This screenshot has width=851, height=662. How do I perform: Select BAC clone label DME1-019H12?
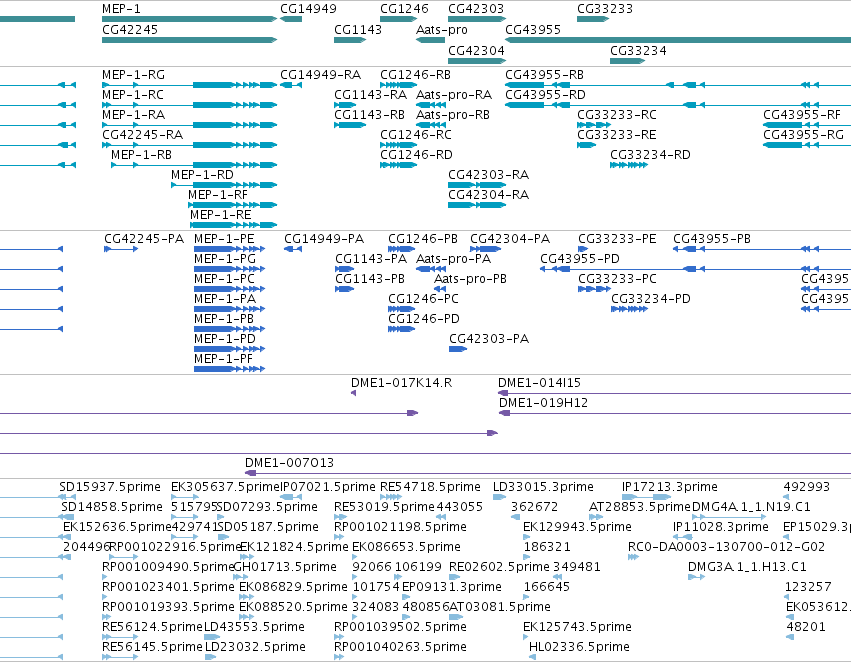(543, 403)
